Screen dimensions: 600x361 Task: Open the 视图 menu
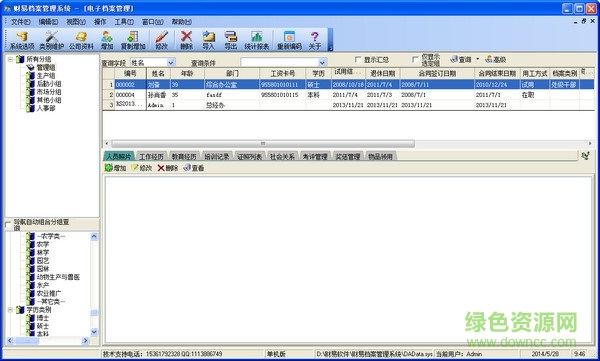pyautogui.click(x=76, y=22)
